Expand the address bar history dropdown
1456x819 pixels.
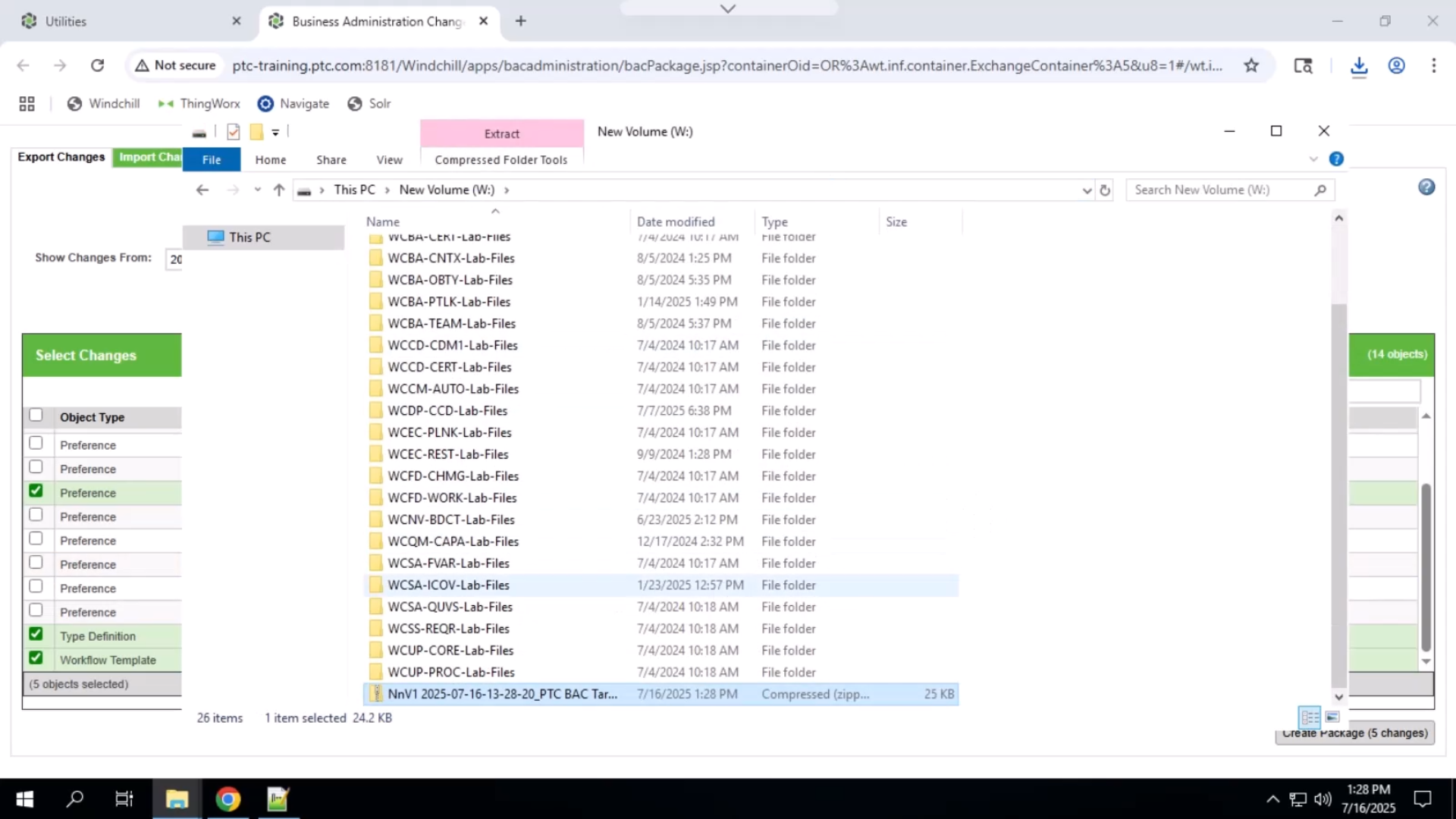coord(1087,190)
